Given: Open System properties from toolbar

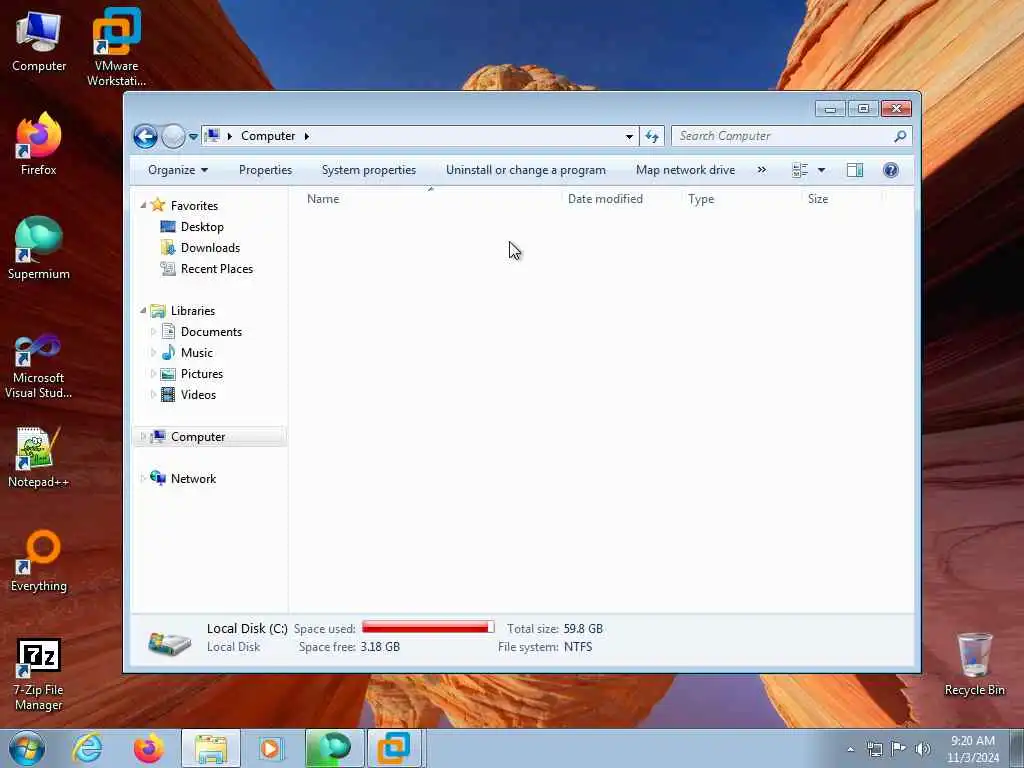Looking at the screenshot, I should pos(369,170).
